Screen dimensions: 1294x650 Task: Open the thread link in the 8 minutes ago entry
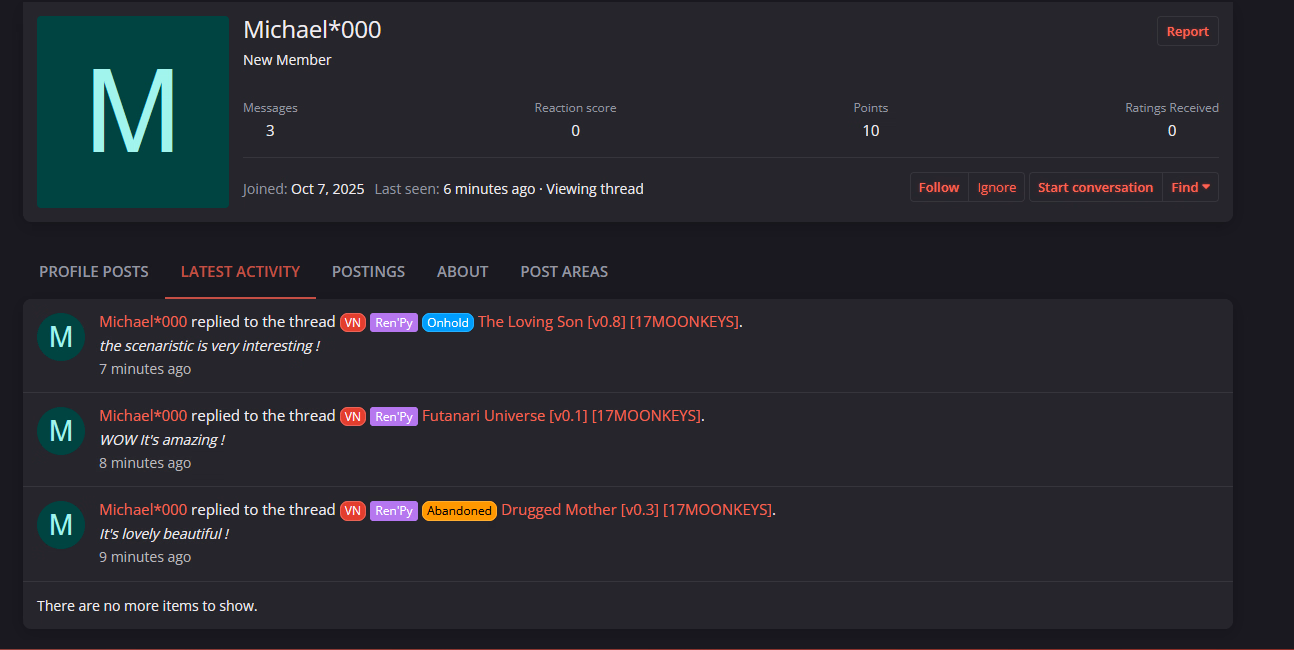tap(561, 416)
